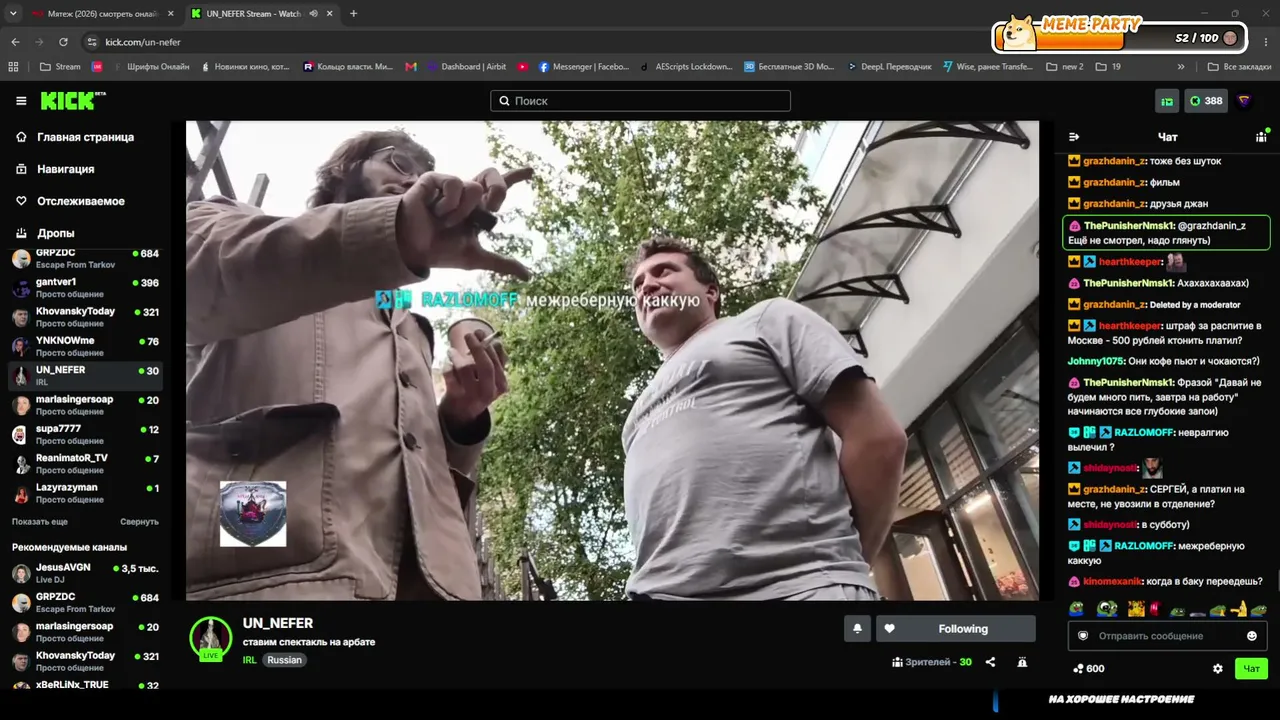Toggle the Following button
Screen dimensions: 1280x720
pyautogui.click(x=956, y=629)
